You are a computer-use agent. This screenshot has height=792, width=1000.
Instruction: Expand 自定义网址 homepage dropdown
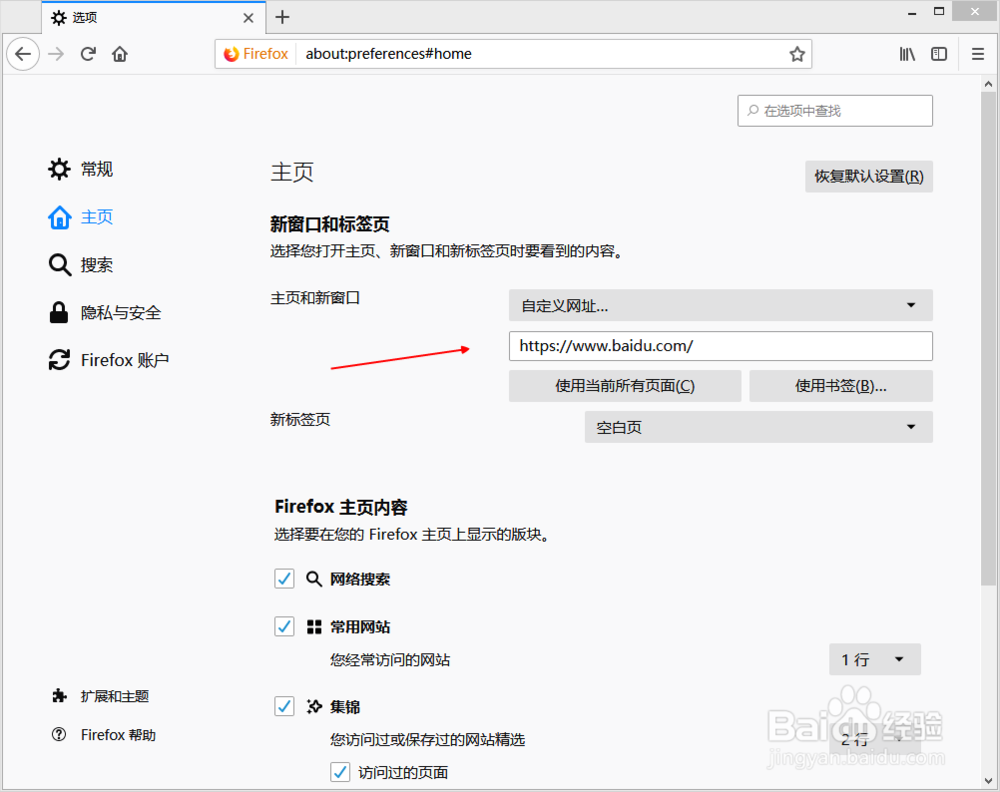[x=721, y=305]
